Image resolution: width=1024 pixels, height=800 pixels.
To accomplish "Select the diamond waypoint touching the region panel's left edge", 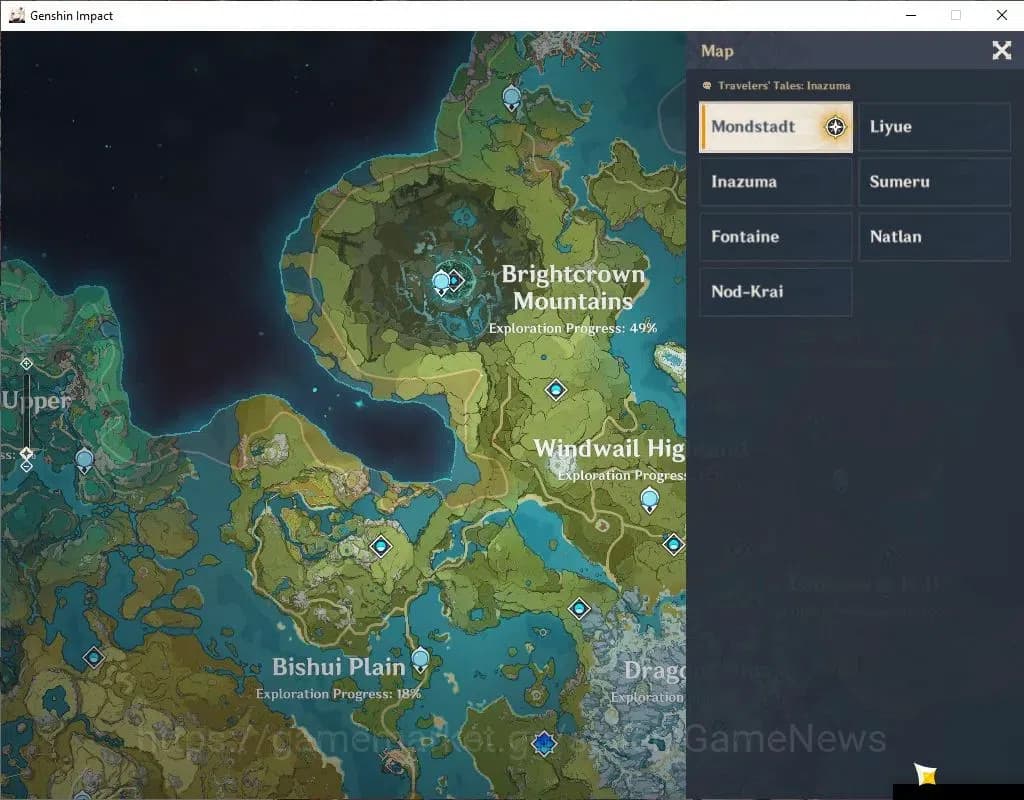I will [x=673, y=544].
